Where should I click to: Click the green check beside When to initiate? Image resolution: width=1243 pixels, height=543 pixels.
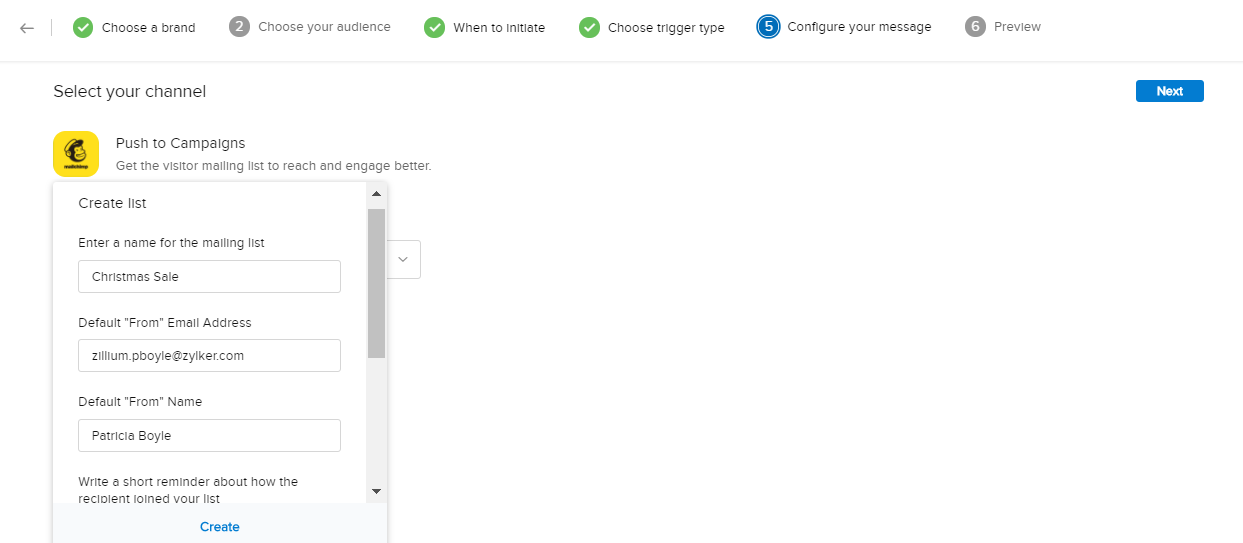click(x=434, y=27)
